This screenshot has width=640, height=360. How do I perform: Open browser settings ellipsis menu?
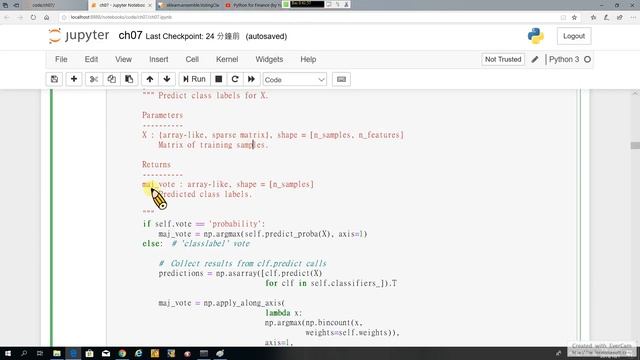click(633, 17)
